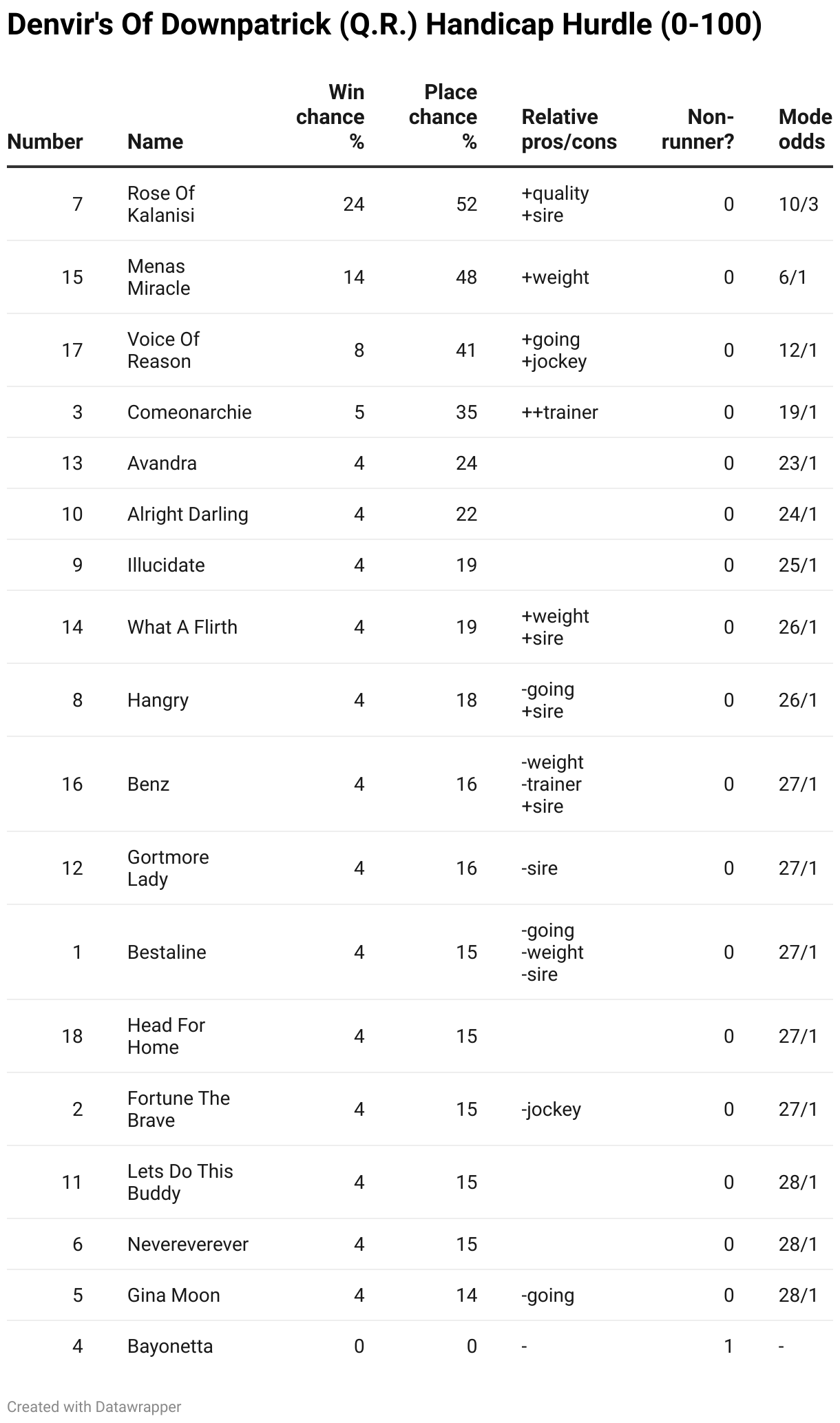840x1423 pixels.
Task: Click Bayonetta's non-runner value 1
Action: pos(728,1346)
